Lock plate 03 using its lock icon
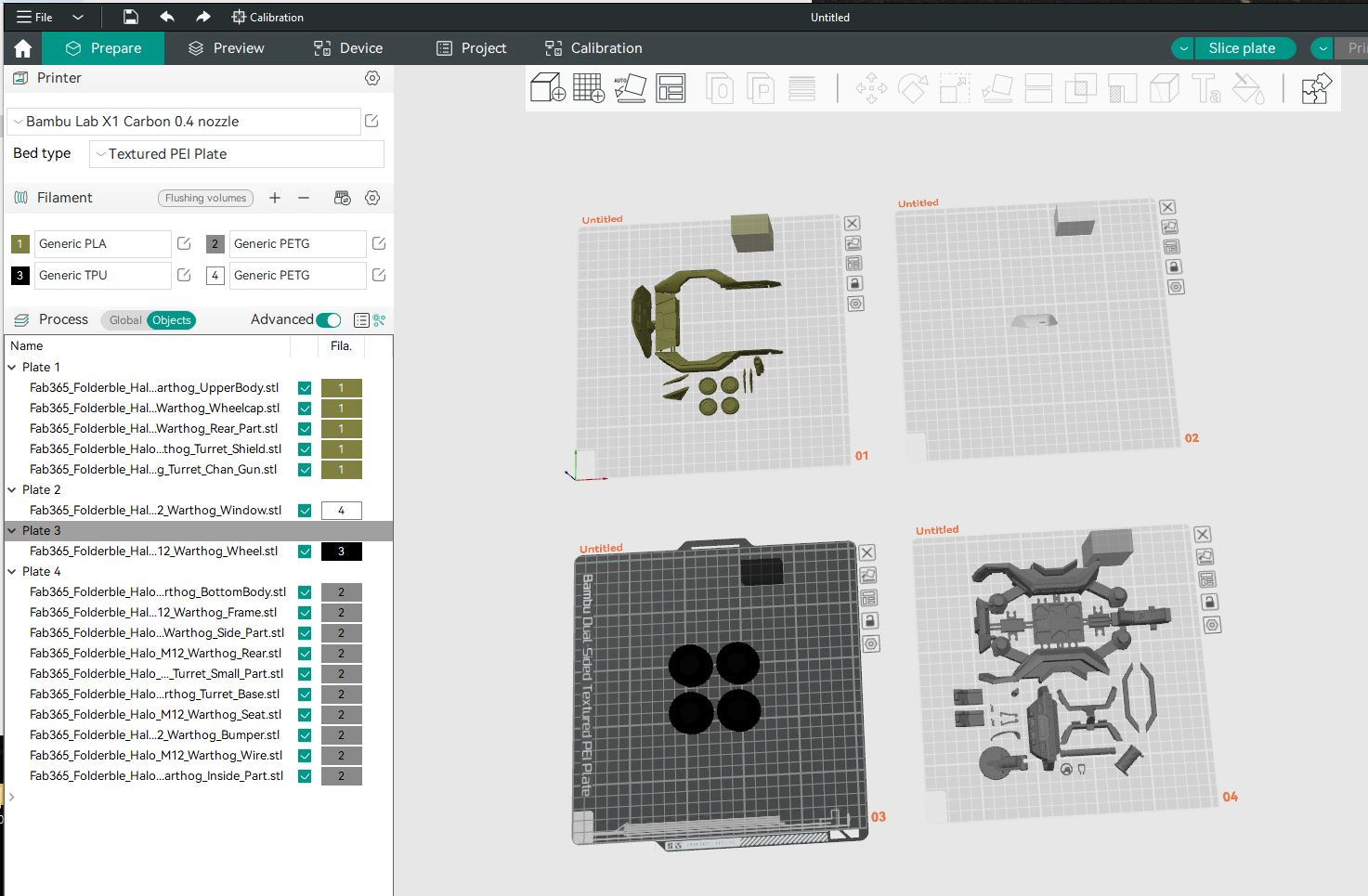The width and height of the screenshot is (1368, 896). [x=869, y=620]
